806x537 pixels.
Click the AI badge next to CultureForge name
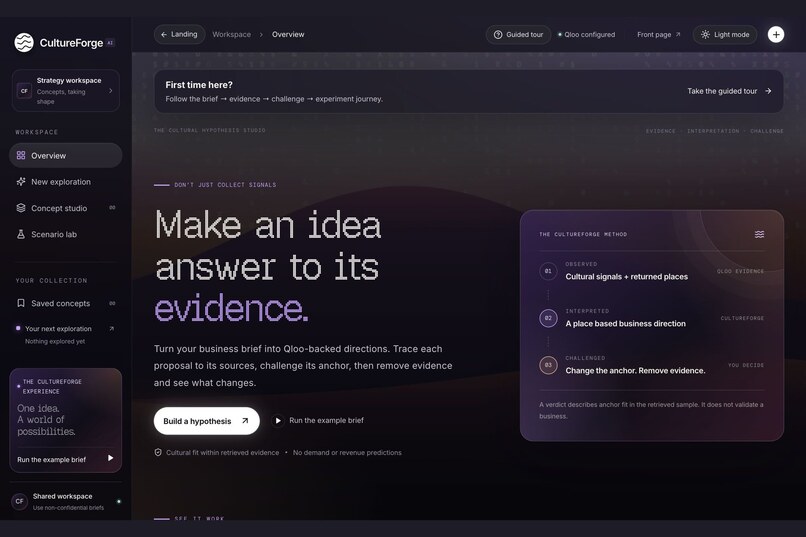pyautogui.click(x=110, y=43)
